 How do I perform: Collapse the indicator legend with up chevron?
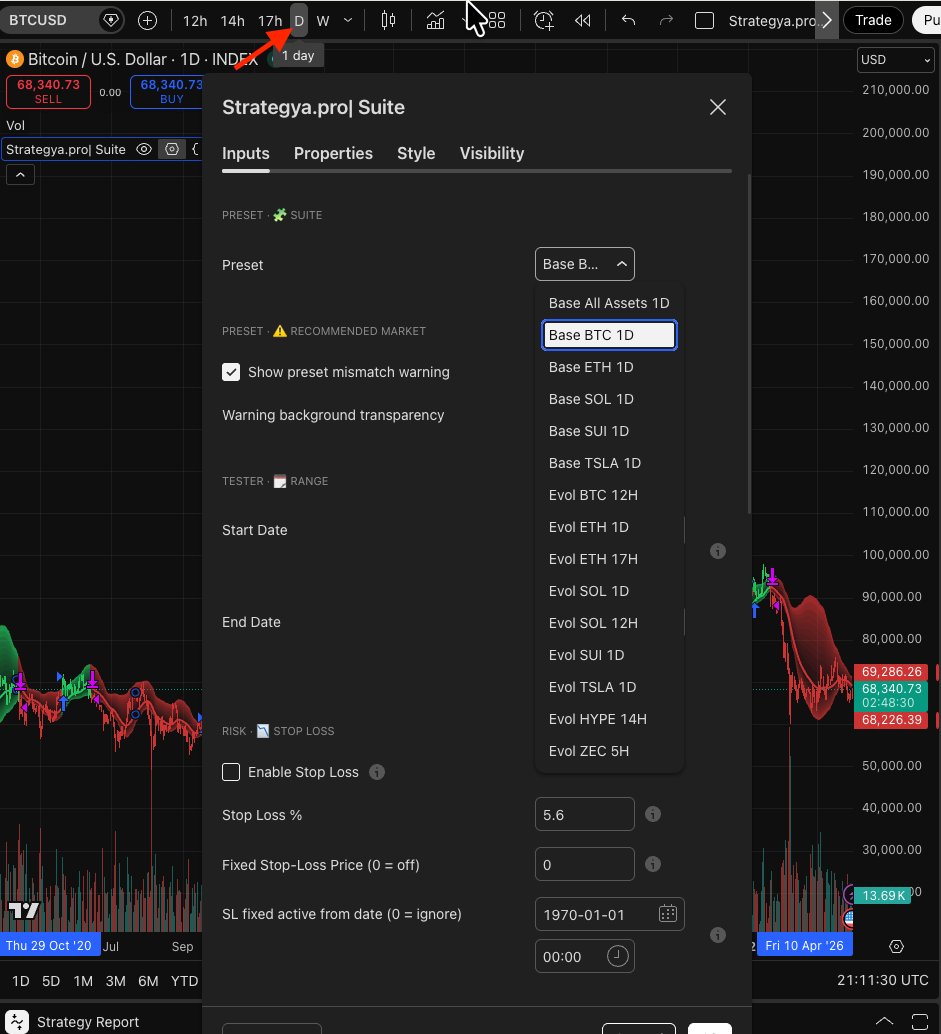tap(20, 175)
